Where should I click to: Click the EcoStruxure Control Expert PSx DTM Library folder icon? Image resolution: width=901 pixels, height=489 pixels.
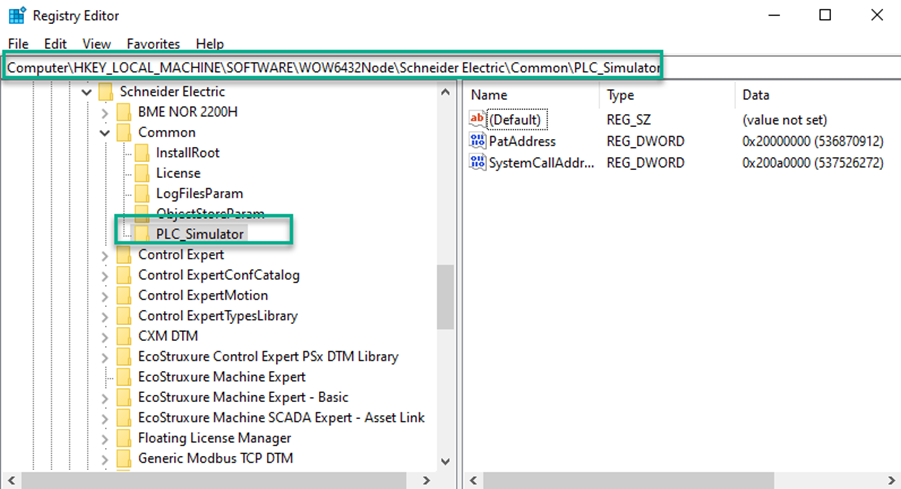(x=124, y=357)
